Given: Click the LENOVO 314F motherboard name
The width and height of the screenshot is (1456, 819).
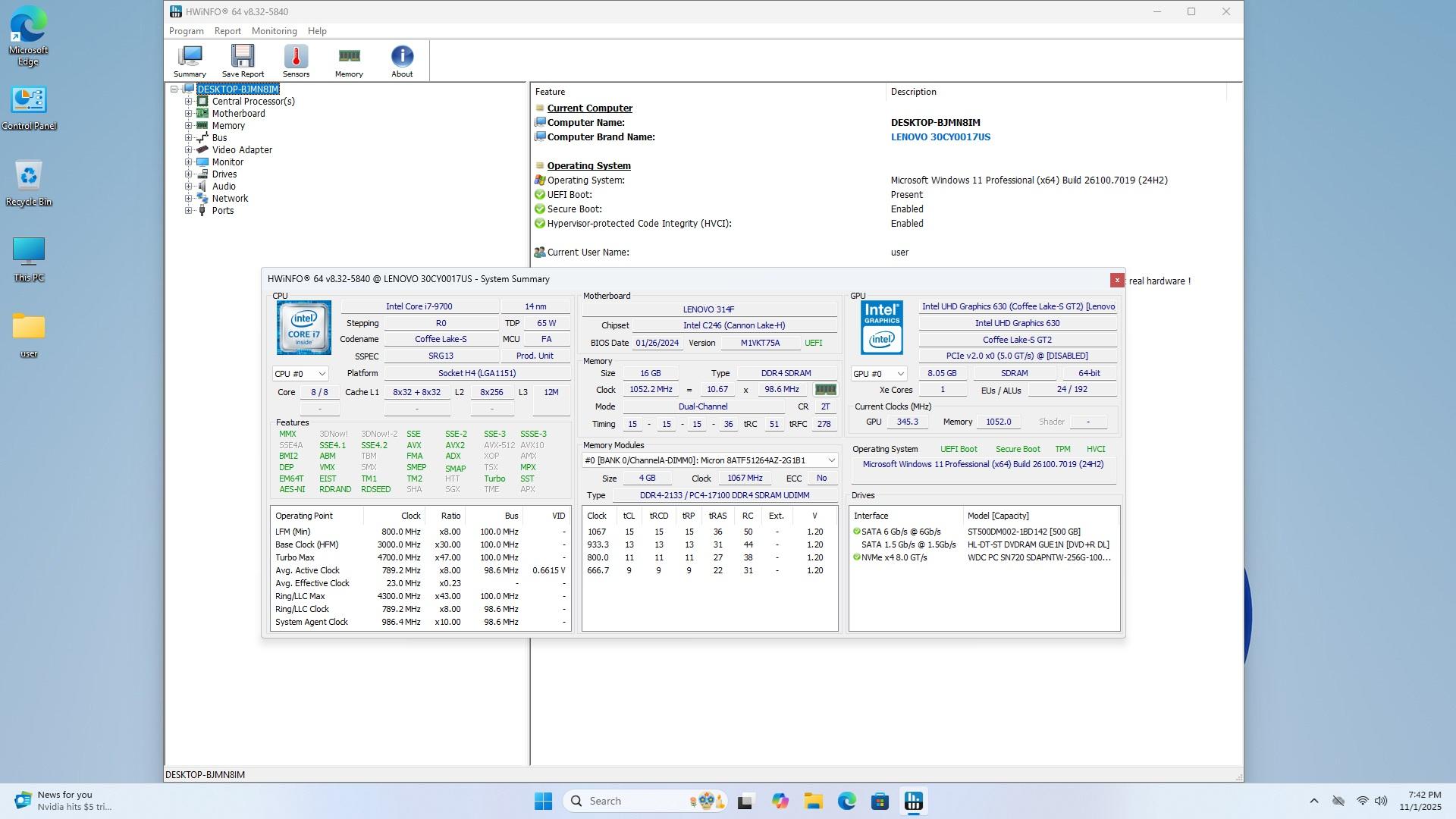Looking at the screenshot, I should pos(709,309).
